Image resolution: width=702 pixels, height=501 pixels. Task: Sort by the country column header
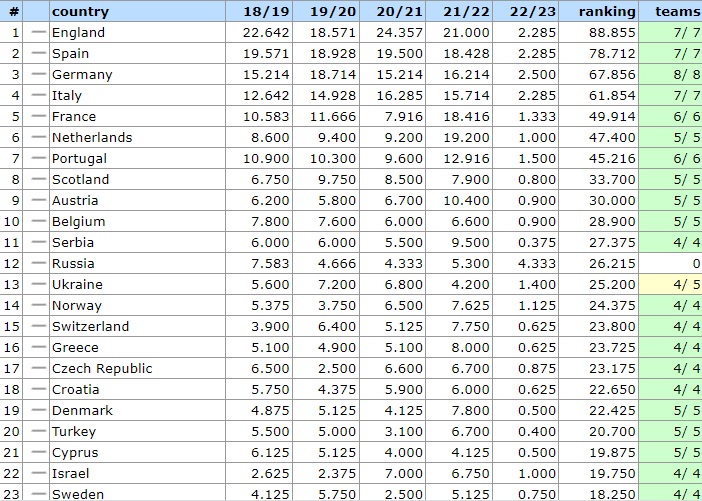(80, 12)
